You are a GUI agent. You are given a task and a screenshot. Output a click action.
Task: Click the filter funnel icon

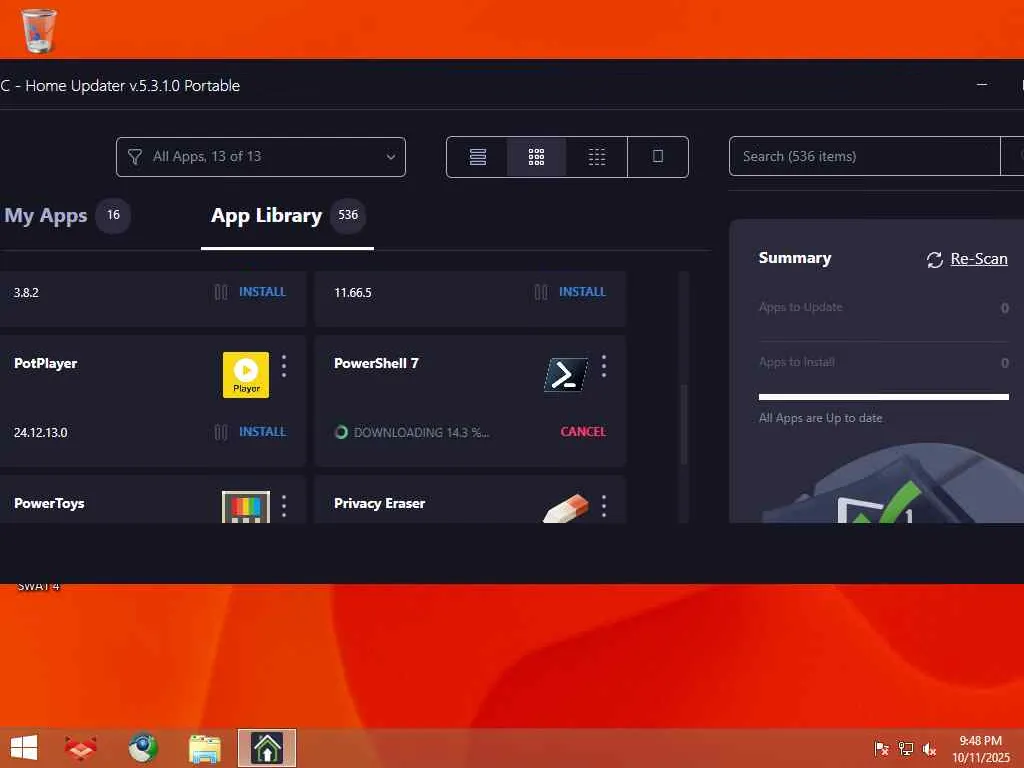pyautogui.click(x=135, y=157)
